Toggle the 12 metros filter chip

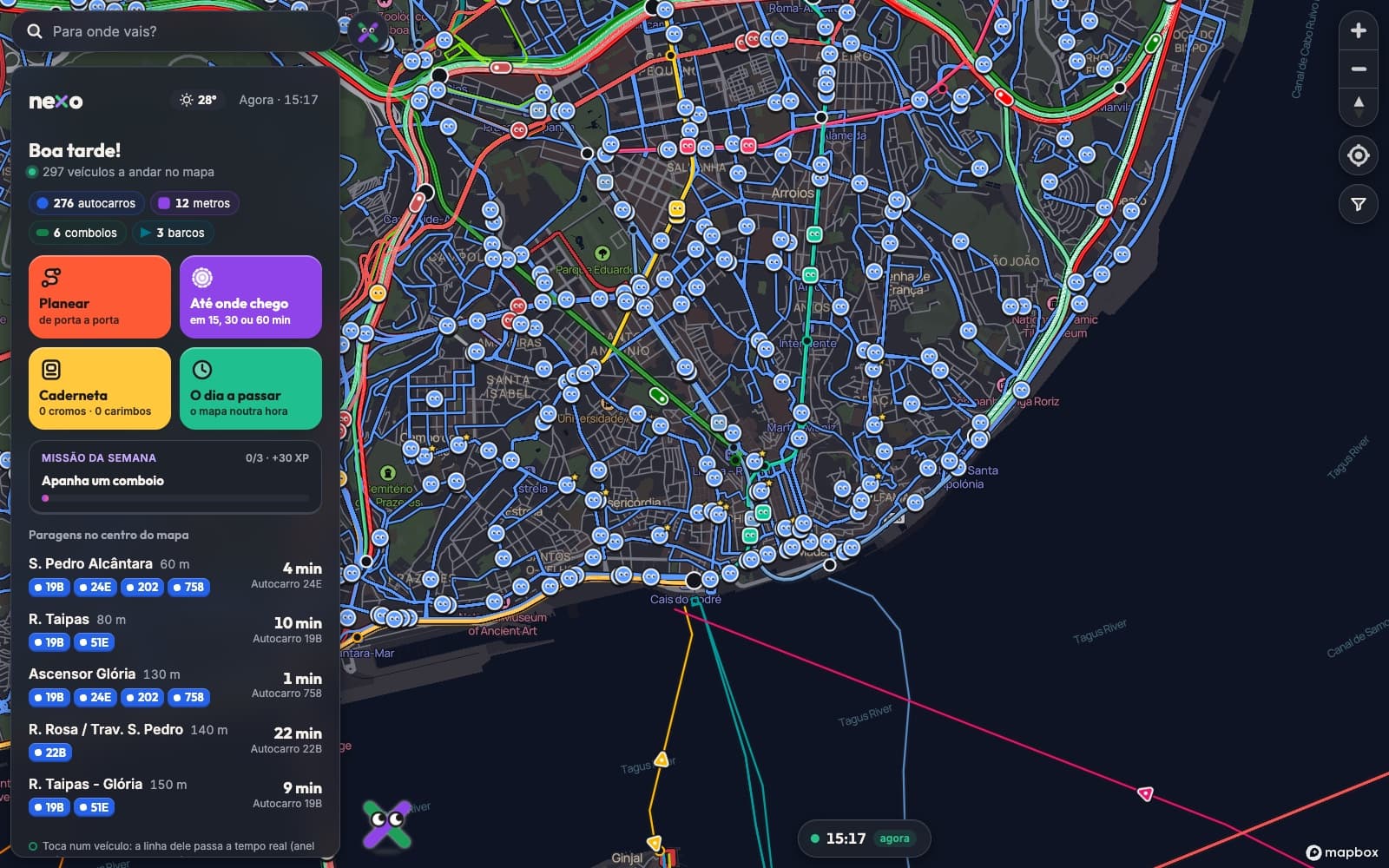(x=194, y=203)
